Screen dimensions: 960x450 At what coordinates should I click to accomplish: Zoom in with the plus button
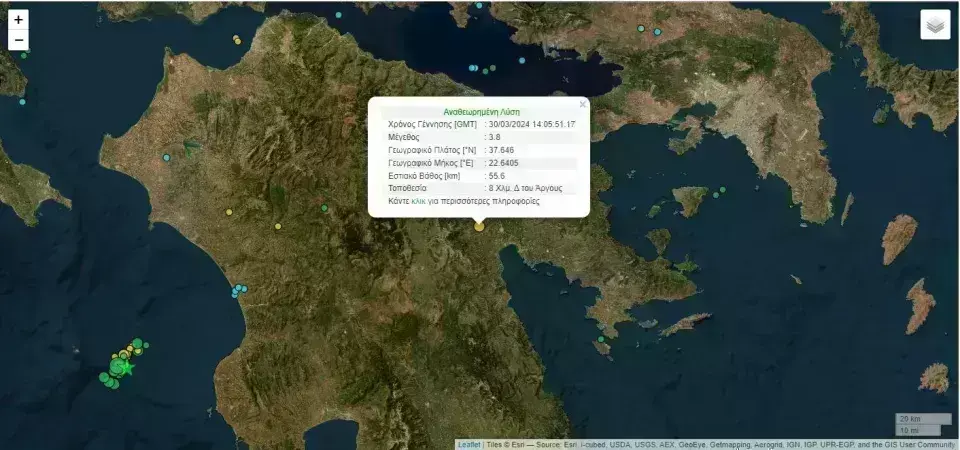[18, 20]
